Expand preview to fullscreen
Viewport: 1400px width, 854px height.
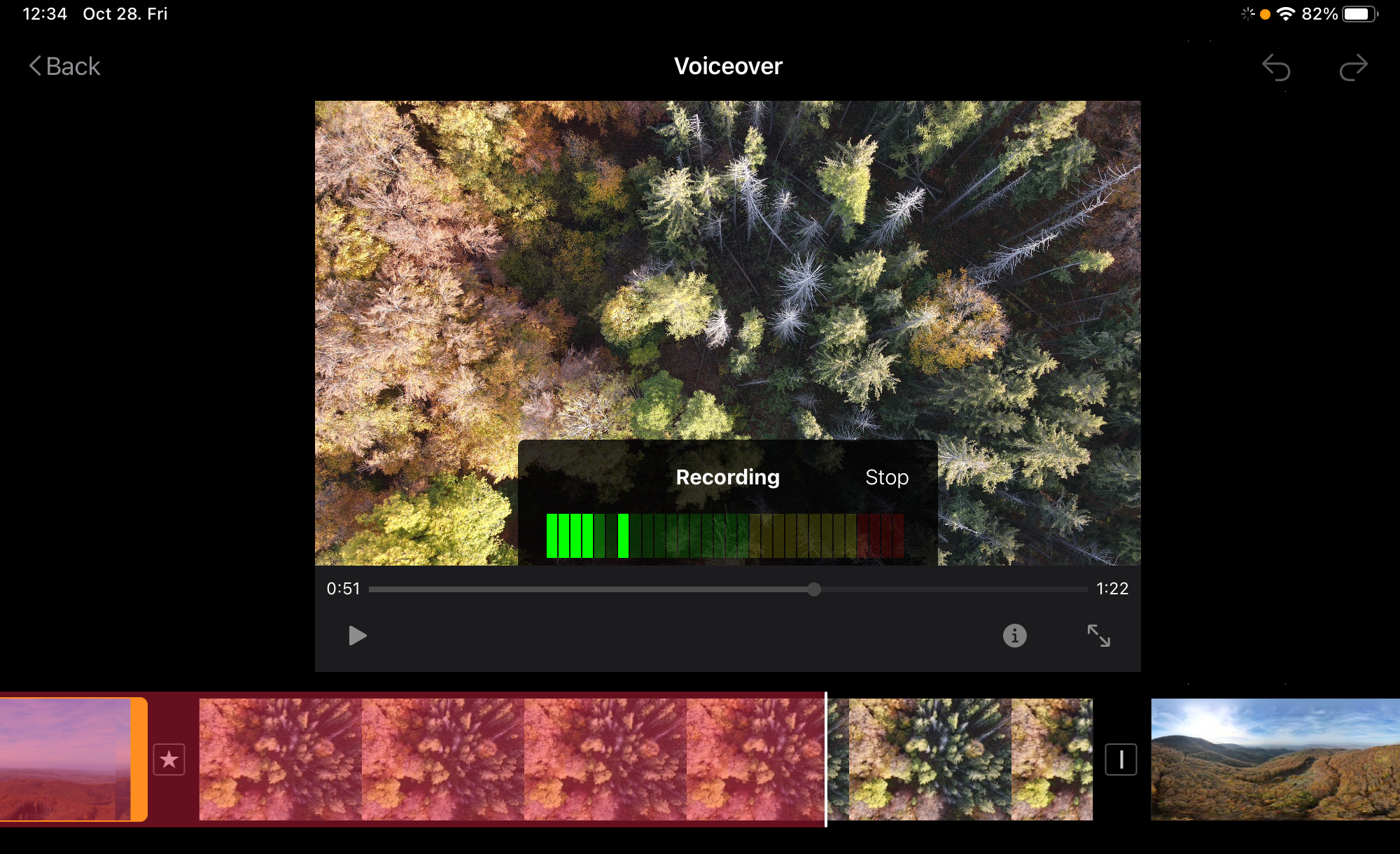point(1098,636)
